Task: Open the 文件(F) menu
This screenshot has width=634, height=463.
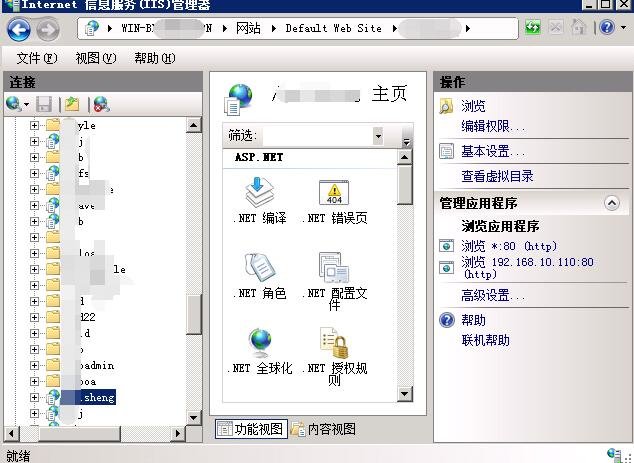Action: point(36,58)
